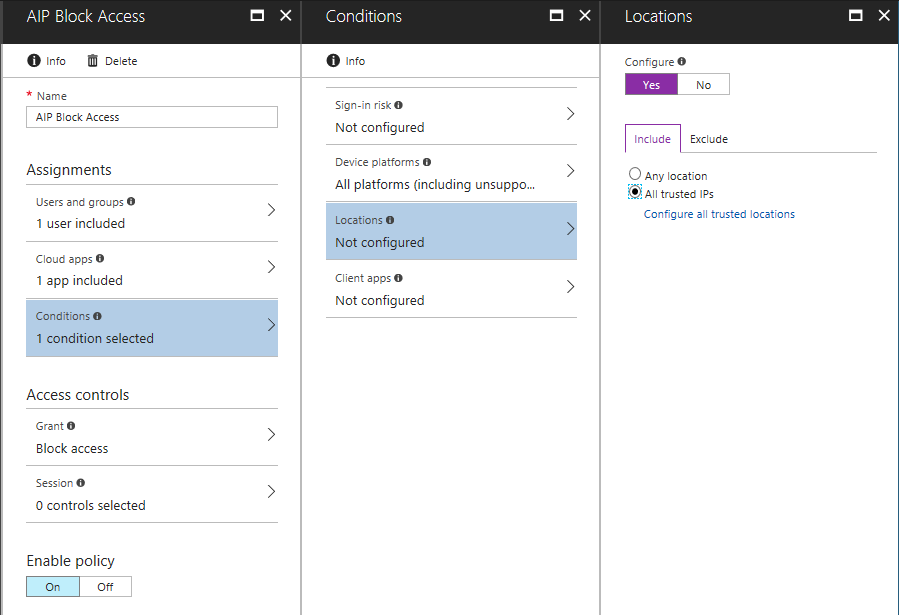Click the 'Info' label in Conditions blade
The image size is (899, 615).
pyautogui.click(x=355, y=61)
